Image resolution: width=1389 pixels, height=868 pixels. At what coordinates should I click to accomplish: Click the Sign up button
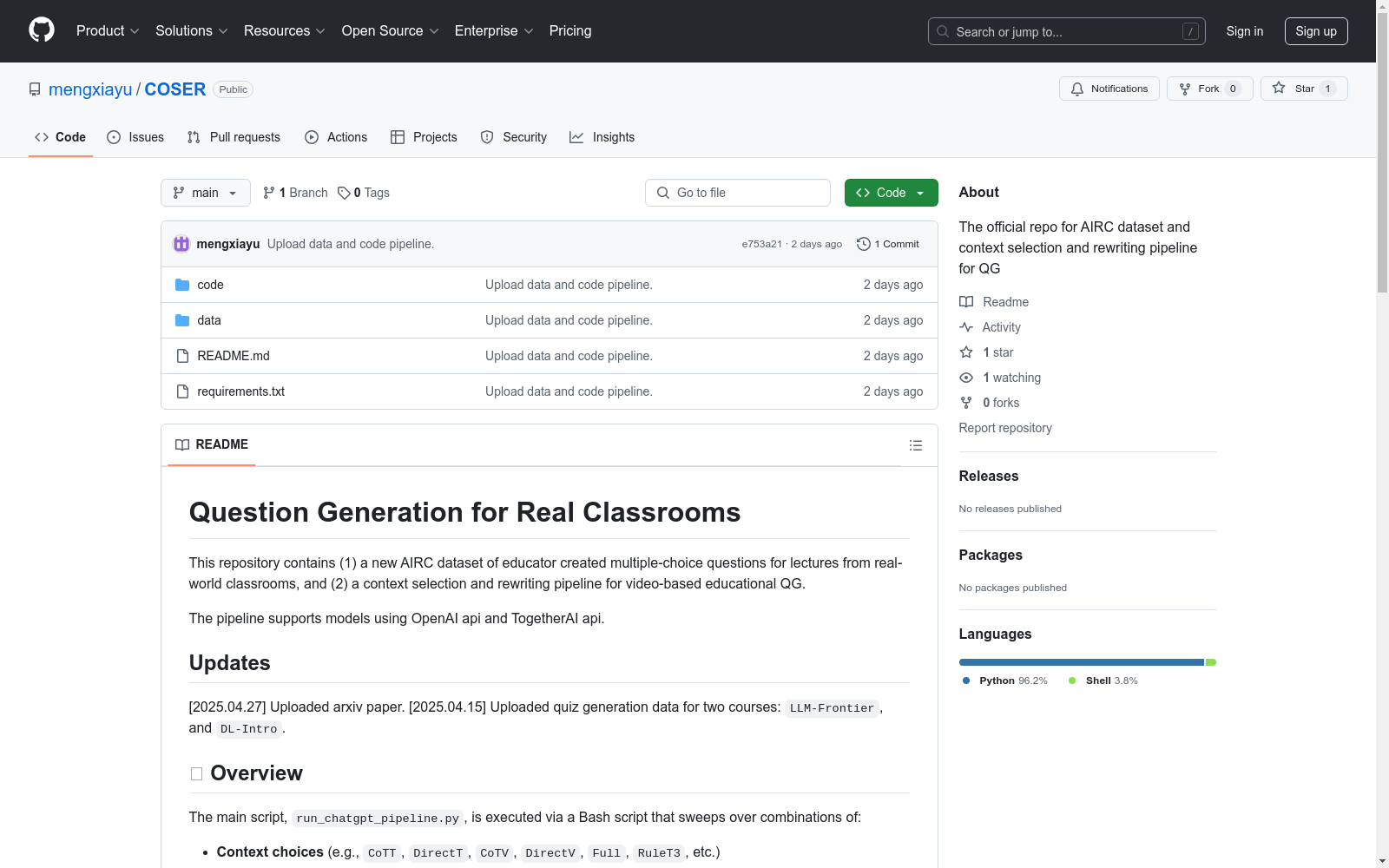(x=1316, y=31)
